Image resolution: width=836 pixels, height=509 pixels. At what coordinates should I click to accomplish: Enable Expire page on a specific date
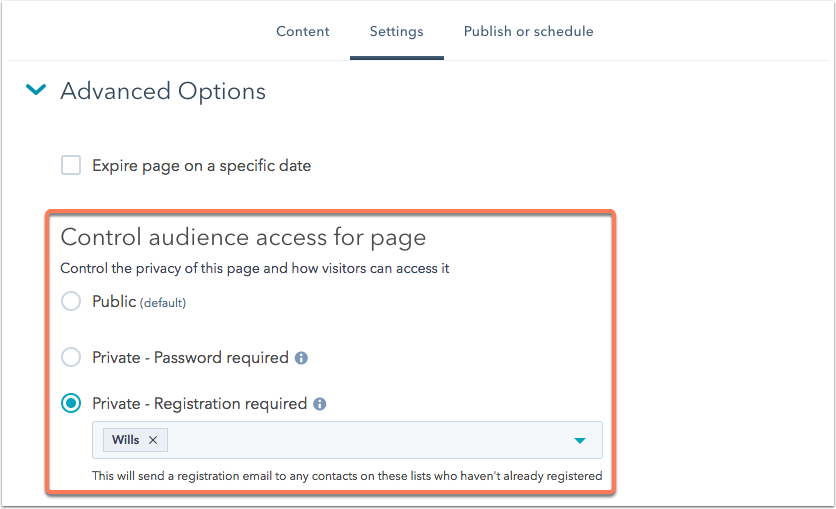click(x=71, y=166)
